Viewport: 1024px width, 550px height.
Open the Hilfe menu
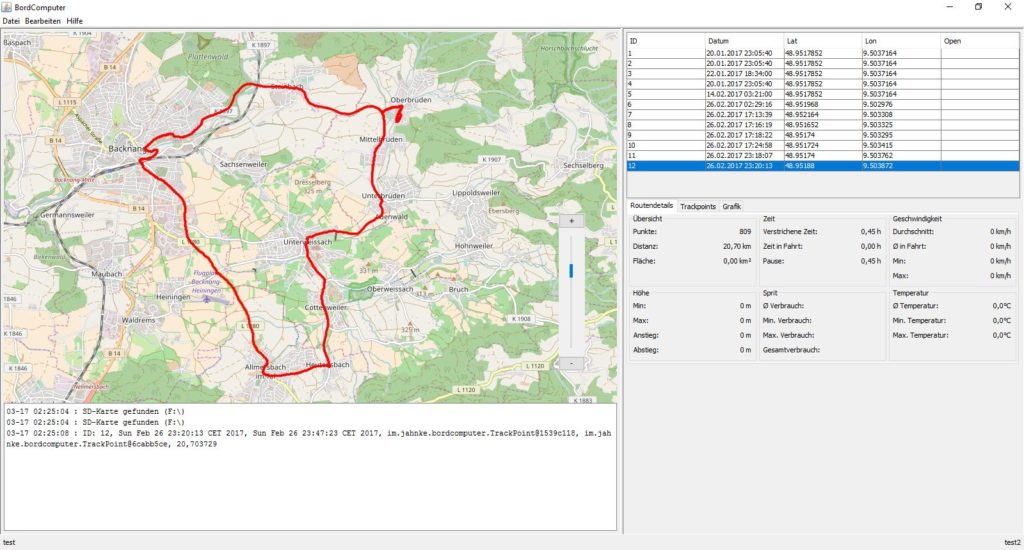click(x=74, y=21)
